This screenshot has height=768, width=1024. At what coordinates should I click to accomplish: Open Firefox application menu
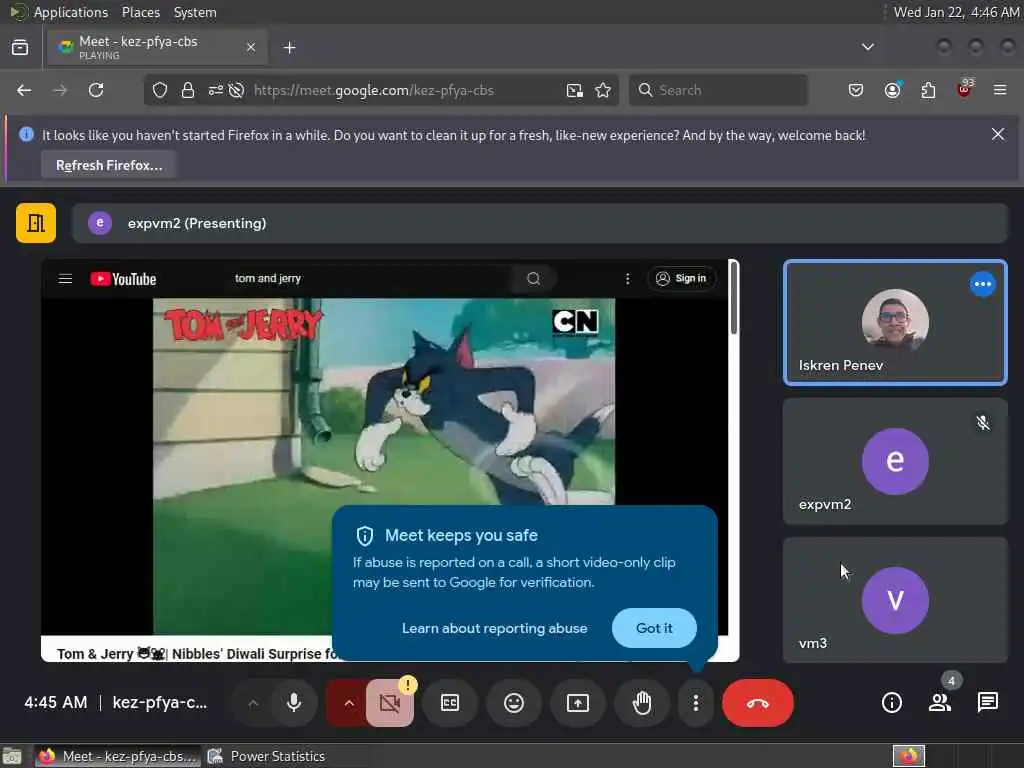[1000, 90]
